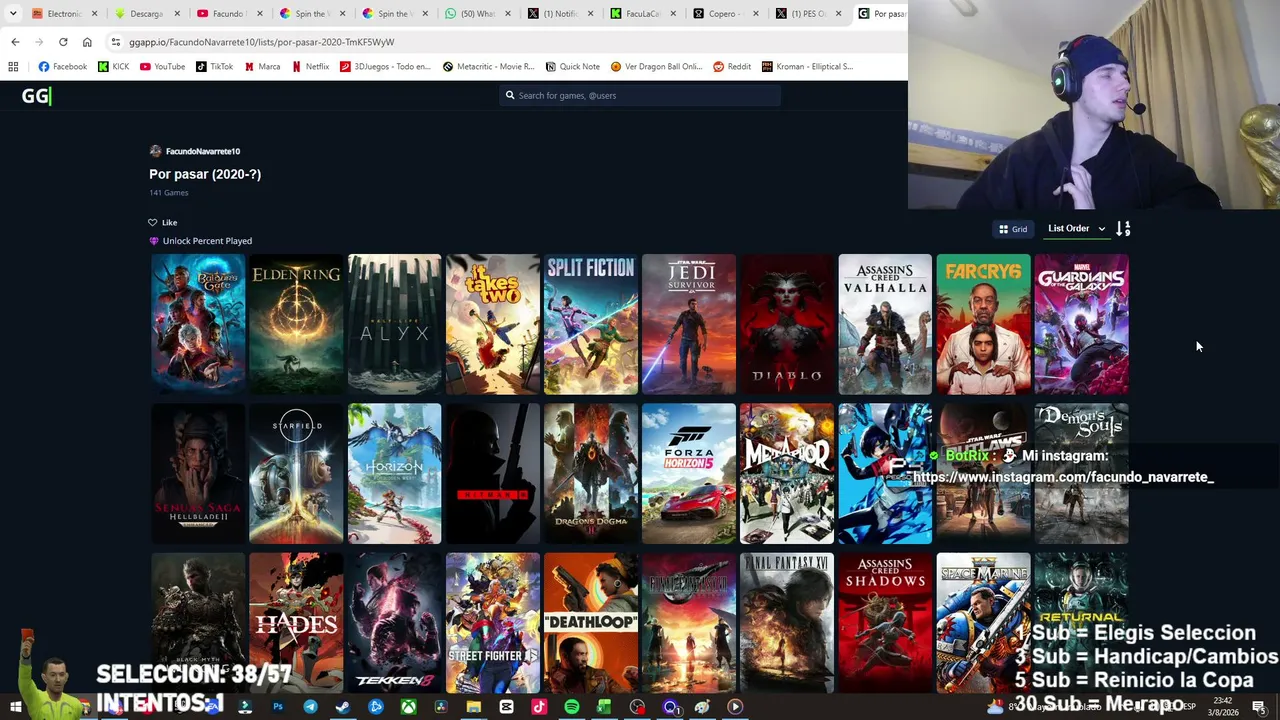Image resolution: width=1280 pixels, height=720 pixels.
Task: Open the Metacritic bookmark
Action: 488,67
